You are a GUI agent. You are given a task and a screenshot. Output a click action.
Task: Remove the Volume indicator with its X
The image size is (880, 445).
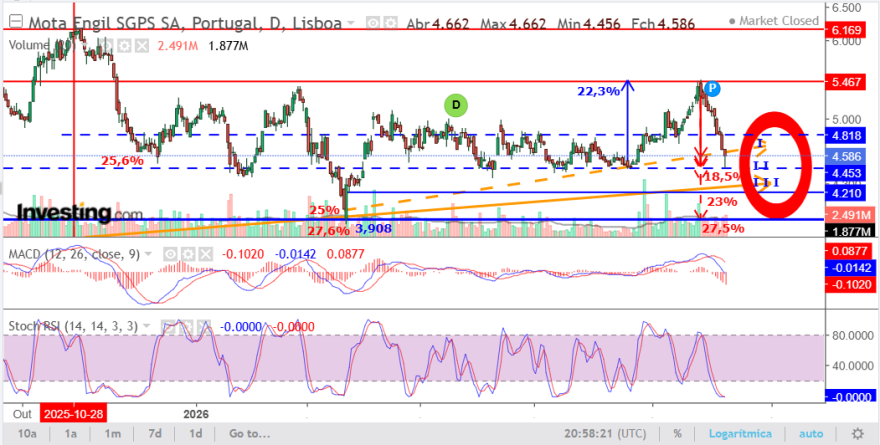click(x=143, y=45)
